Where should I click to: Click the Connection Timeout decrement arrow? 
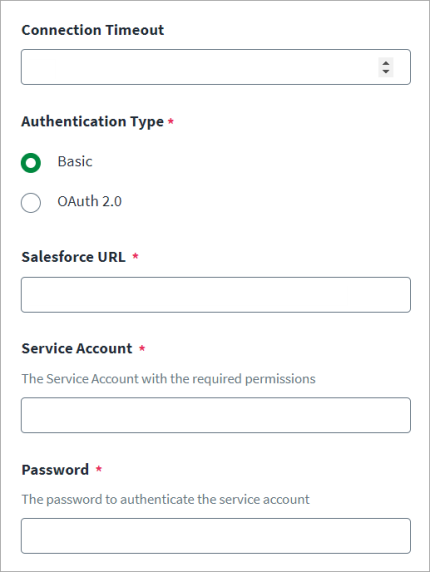coord(386,72)
